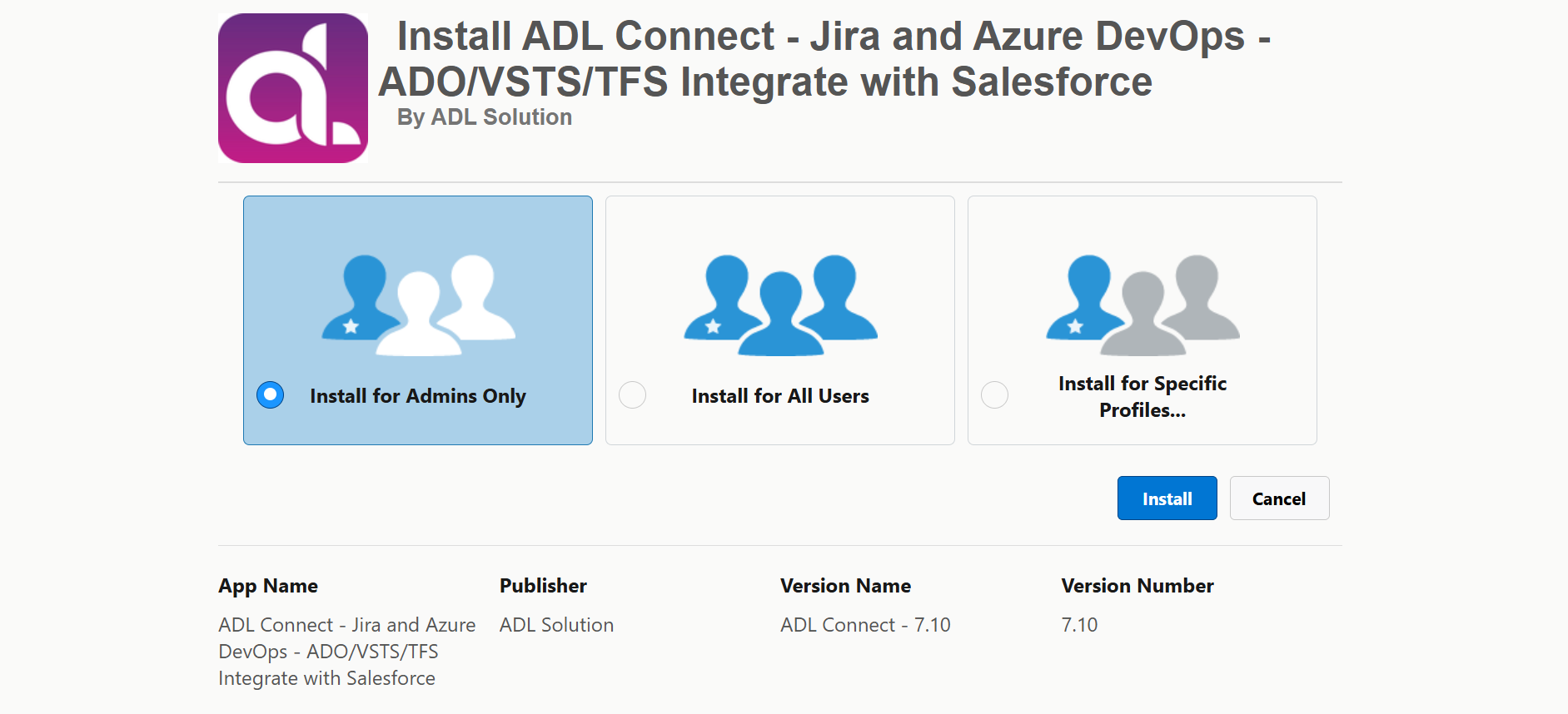The height and width of the screenshot is (714, 1568).
Task: Click the Publisher value ADL Solution
Action: click(556, 625)
